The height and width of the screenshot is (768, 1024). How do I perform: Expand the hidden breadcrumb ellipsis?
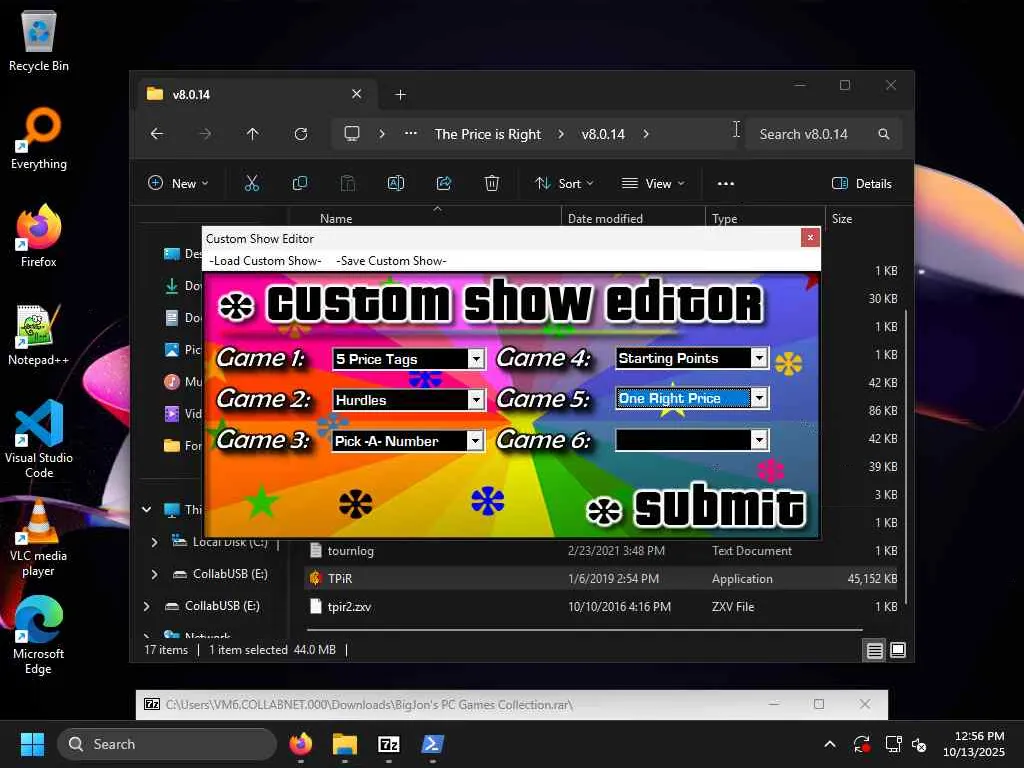tap(411, 134)
